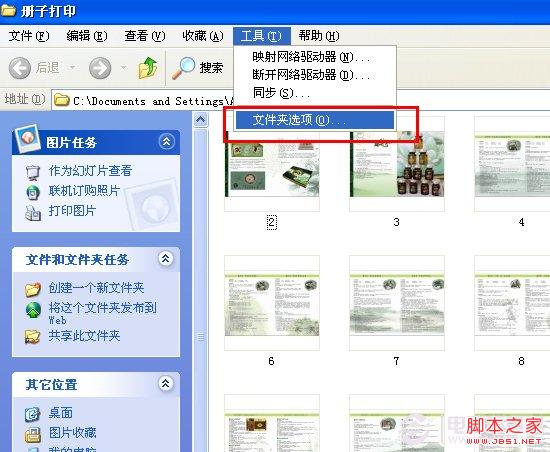Choose 断开网络驱动器(D)... menu entry

point(315,75)
